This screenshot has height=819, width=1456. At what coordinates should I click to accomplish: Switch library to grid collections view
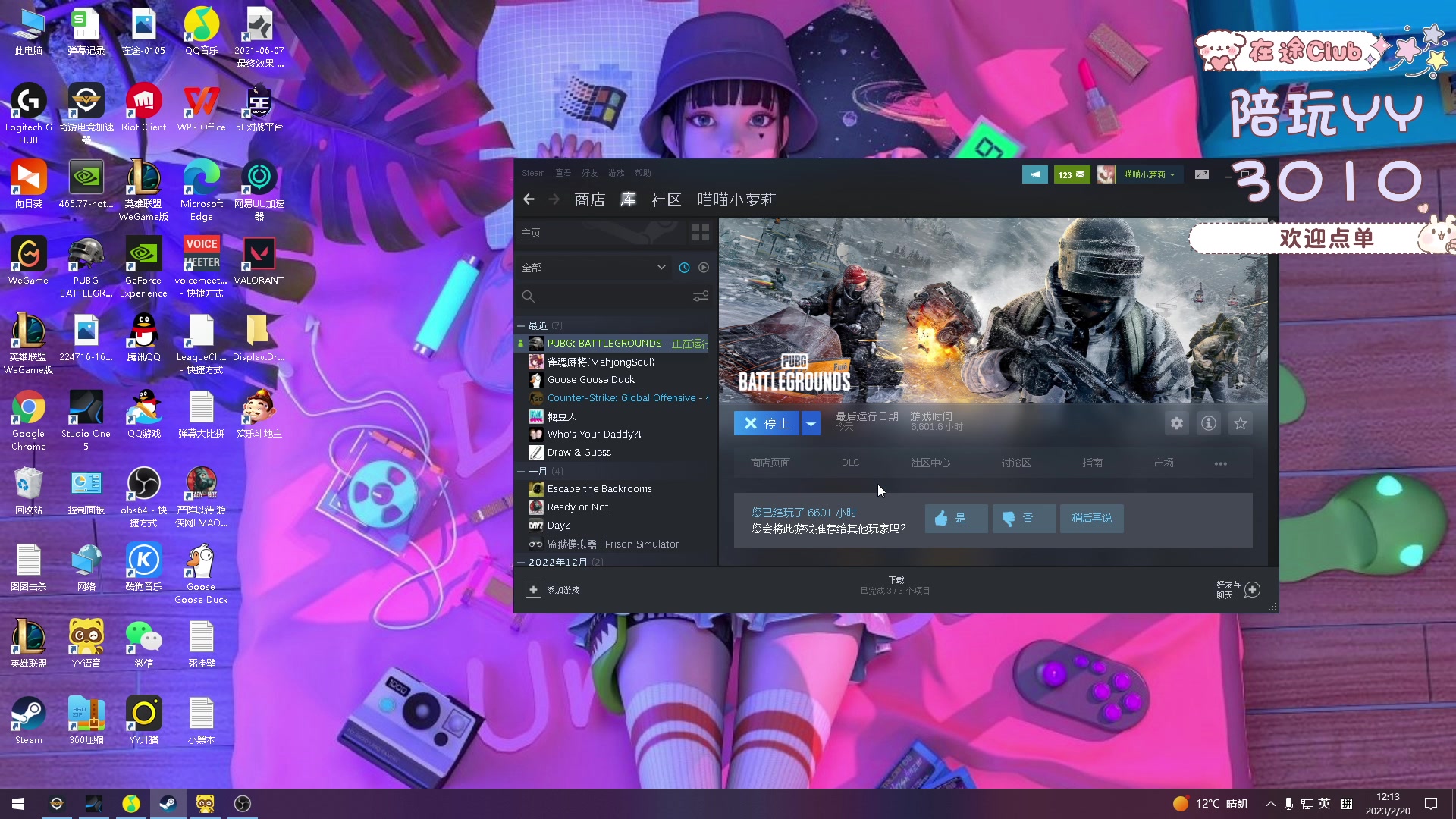700,233
